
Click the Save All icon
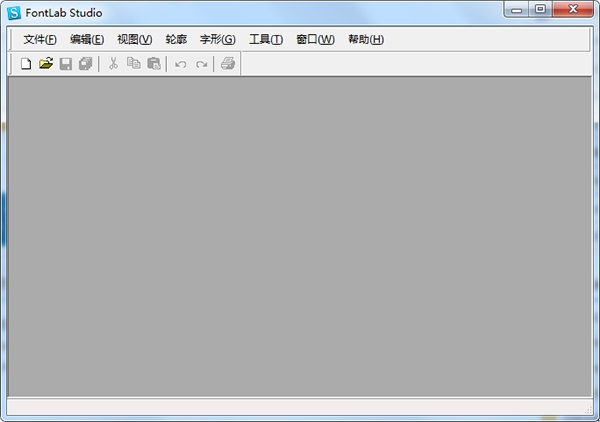coord(86,64)
